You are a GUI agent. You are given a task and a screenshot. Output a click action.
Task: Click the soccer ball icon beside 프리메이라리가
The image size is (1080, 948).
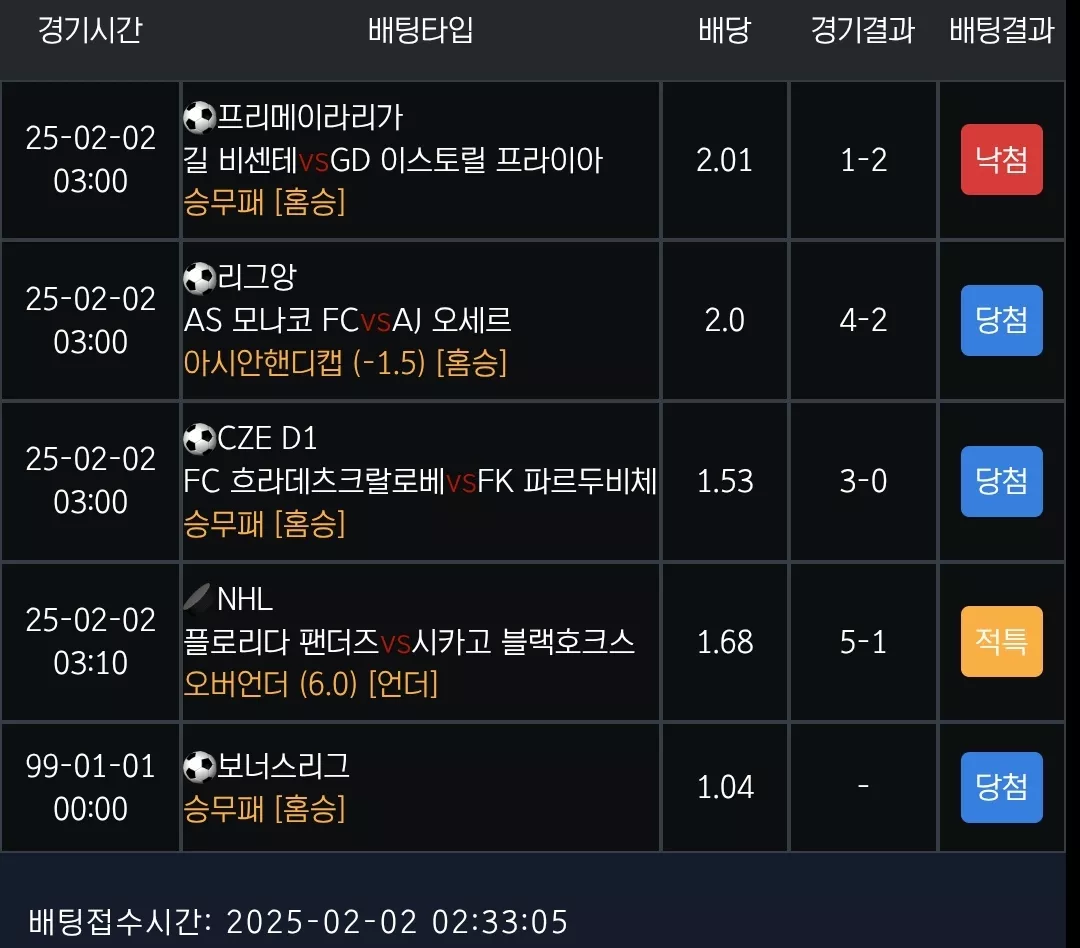coord(200,118)
